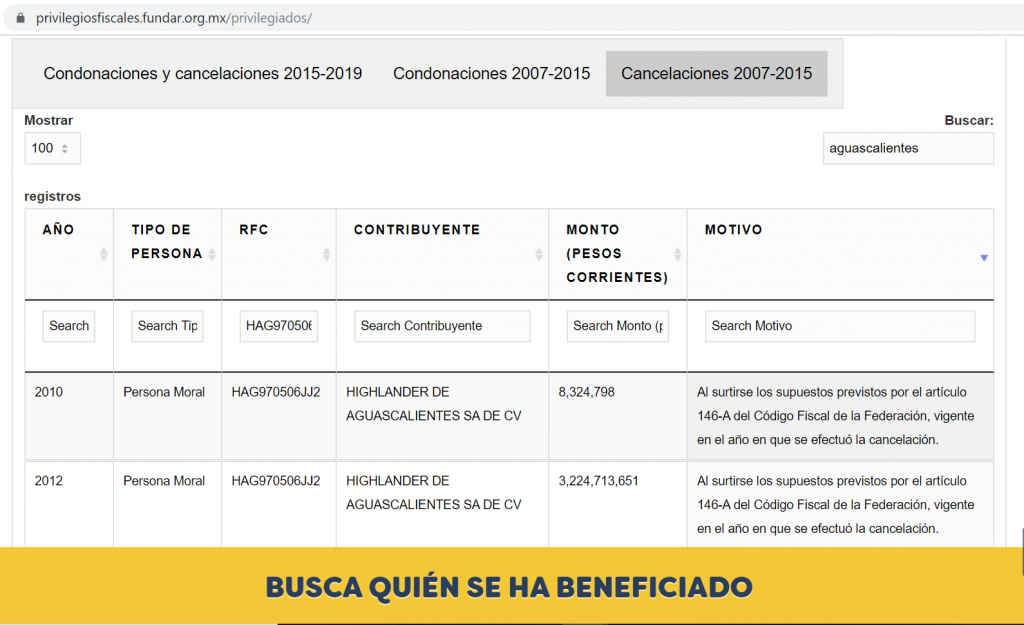This screenshot has height=625, width=1024.
Task: Open the Mostrar 100 records dropdown
Action: (52, 148)
